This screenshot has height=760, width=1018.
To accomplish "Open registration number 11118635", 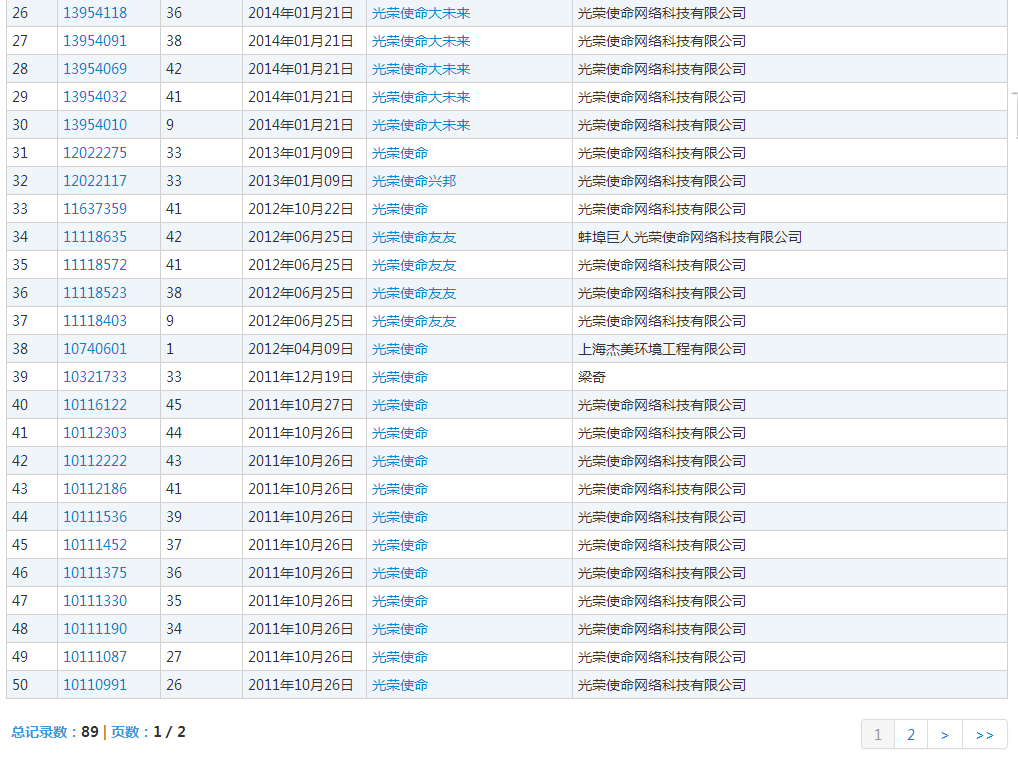I will [x=95, y=237].
